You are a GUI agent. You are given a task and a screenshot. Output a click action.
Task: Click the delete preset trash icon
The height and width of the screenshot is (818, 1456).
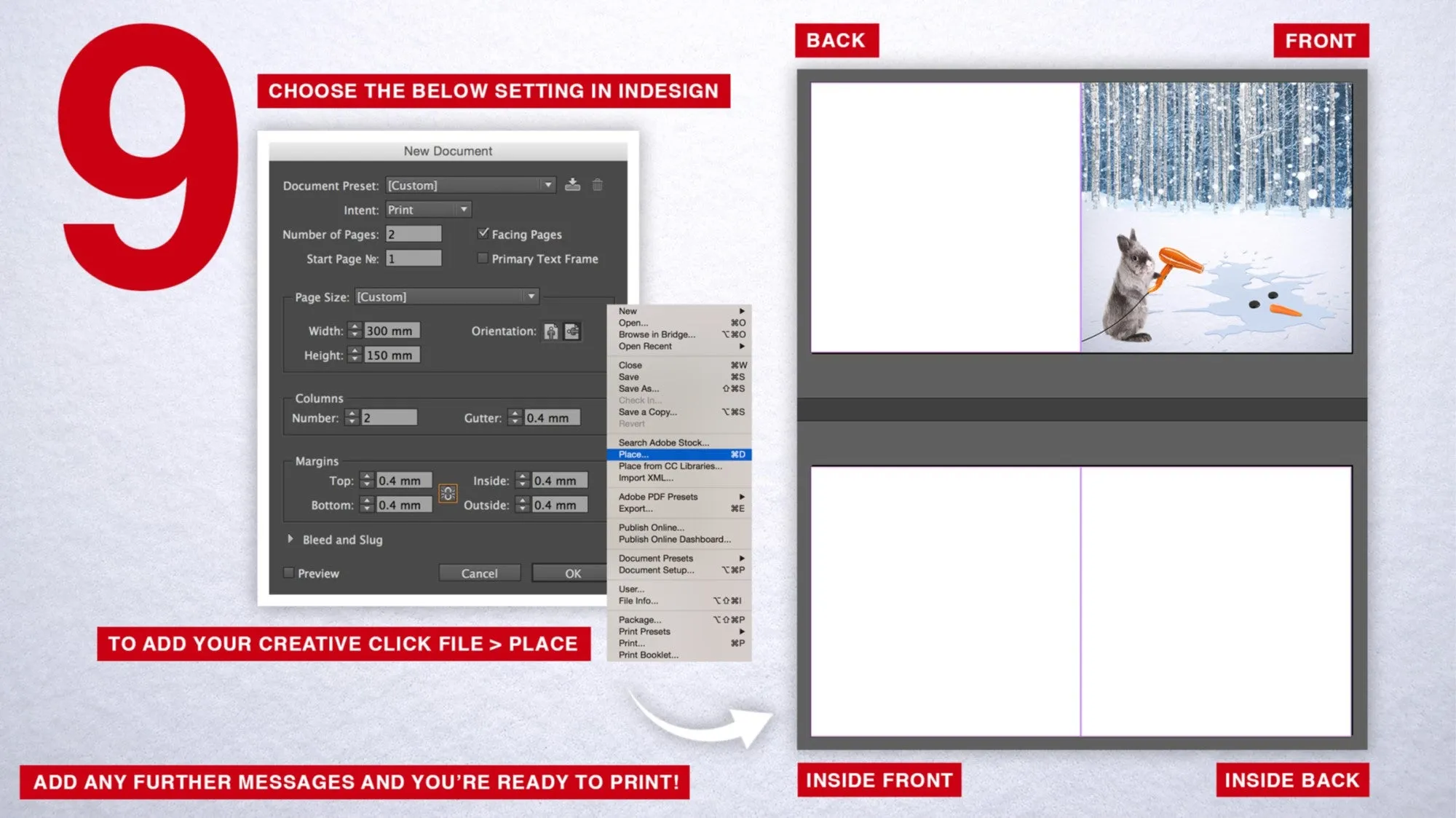pyautogui.click(x=598, y=184)
